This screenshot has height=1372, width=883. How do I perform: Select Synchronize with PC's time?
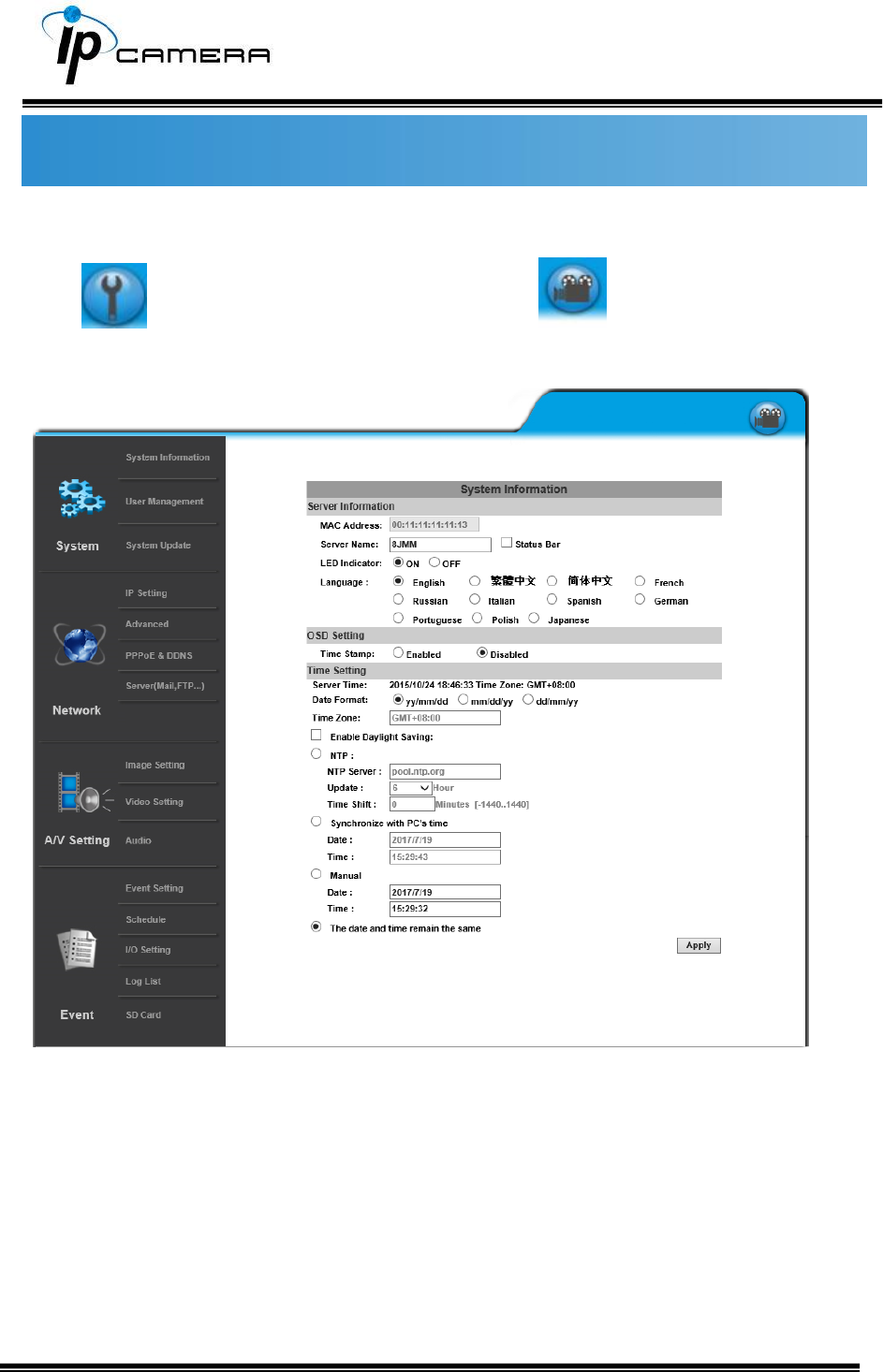click(x=316, y=822)
